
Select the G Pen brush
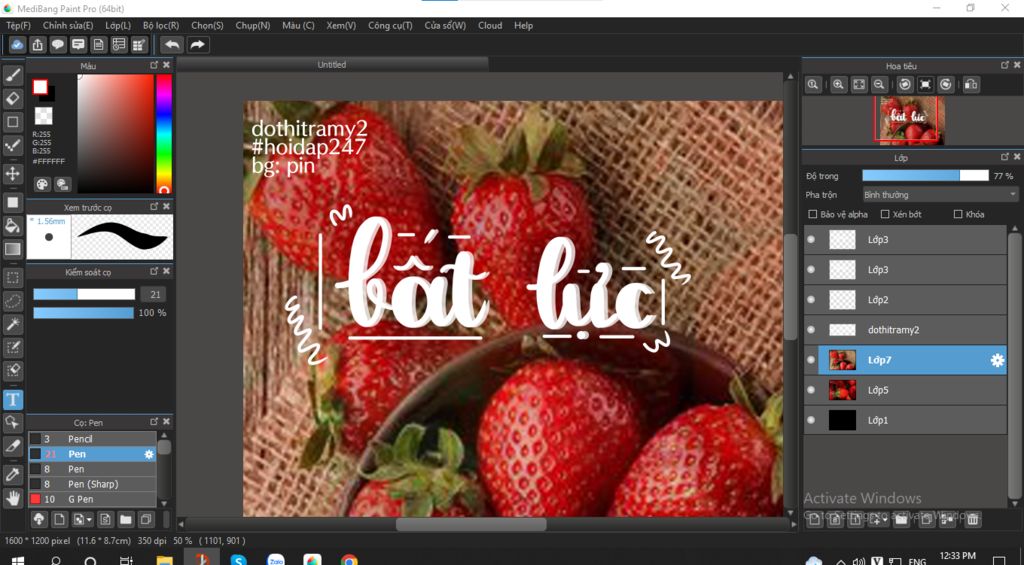tap(91, 499)
